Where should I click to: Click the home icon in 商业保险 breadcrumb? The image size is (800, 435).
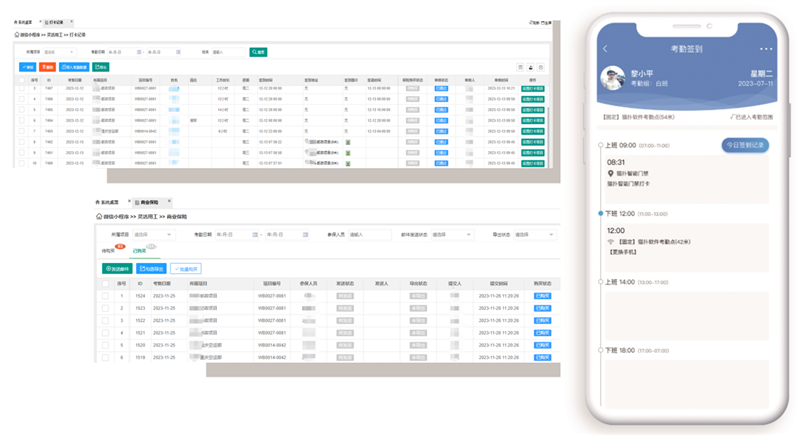(x=98, y=216)
